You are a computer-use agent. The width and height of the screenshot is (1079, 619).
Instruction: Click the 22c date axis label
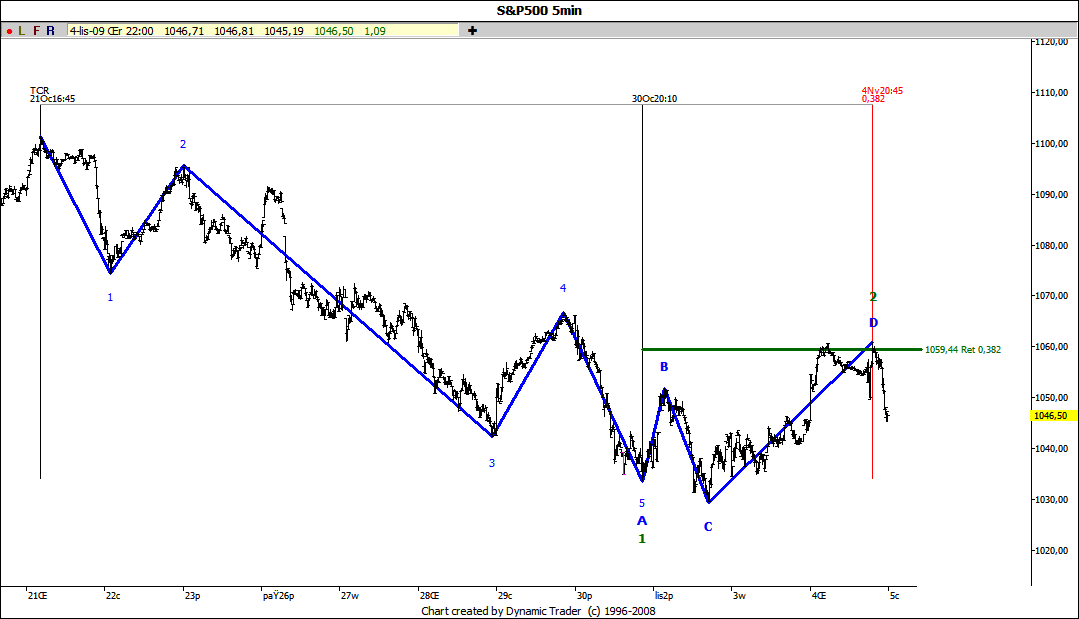point(113,596)
